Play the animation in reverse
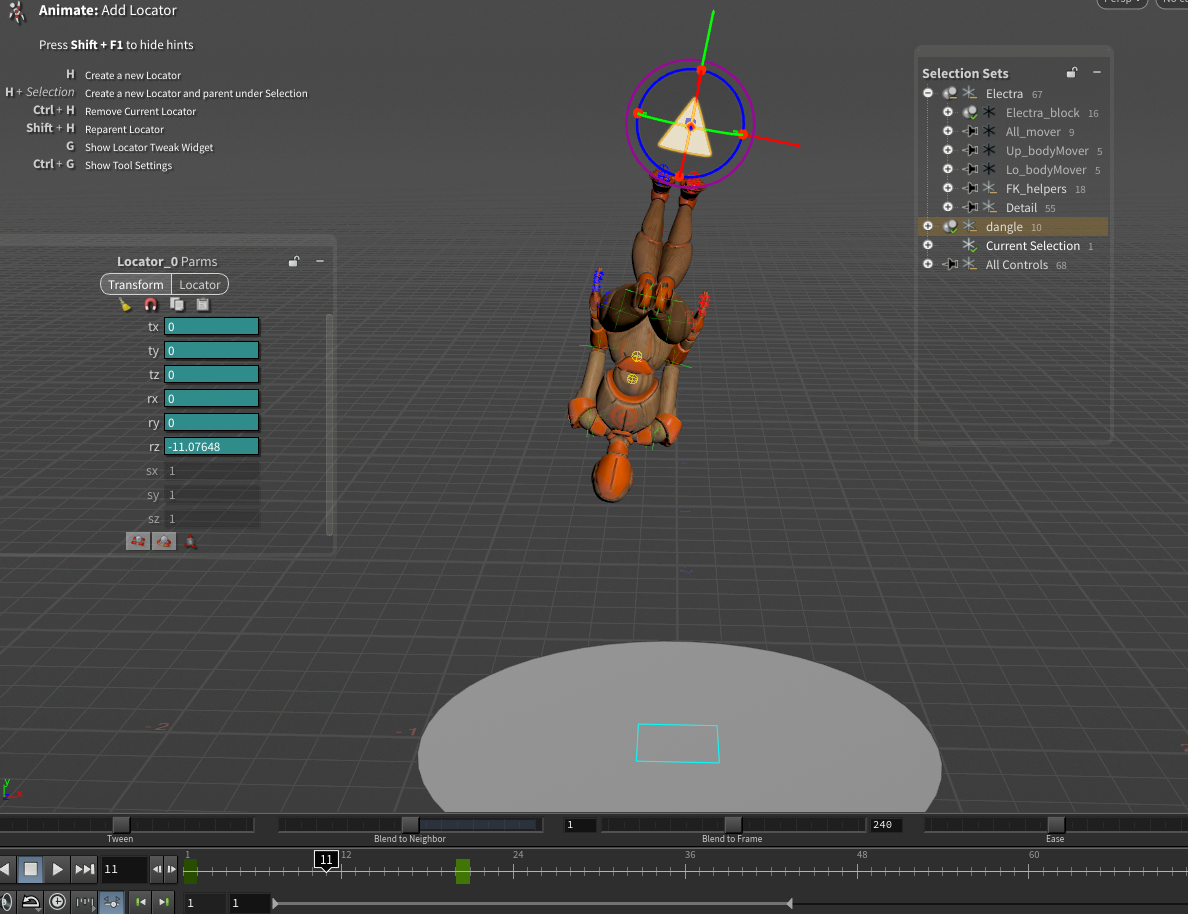Screen dimensions: 1188x914 tap(5, 869)
